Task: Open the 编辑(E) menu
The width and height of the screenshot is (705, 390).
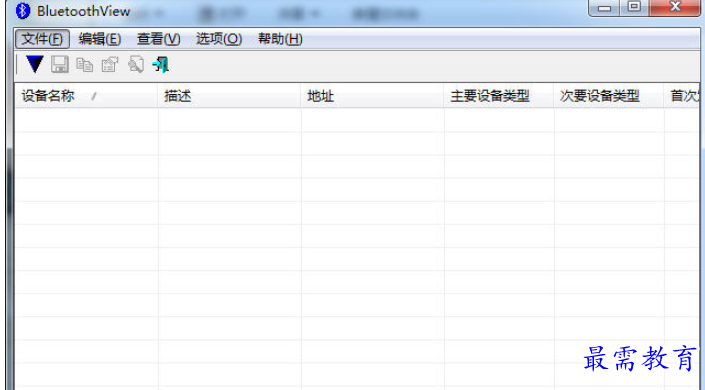Action: pyautogui.click(x=99, y=39)
